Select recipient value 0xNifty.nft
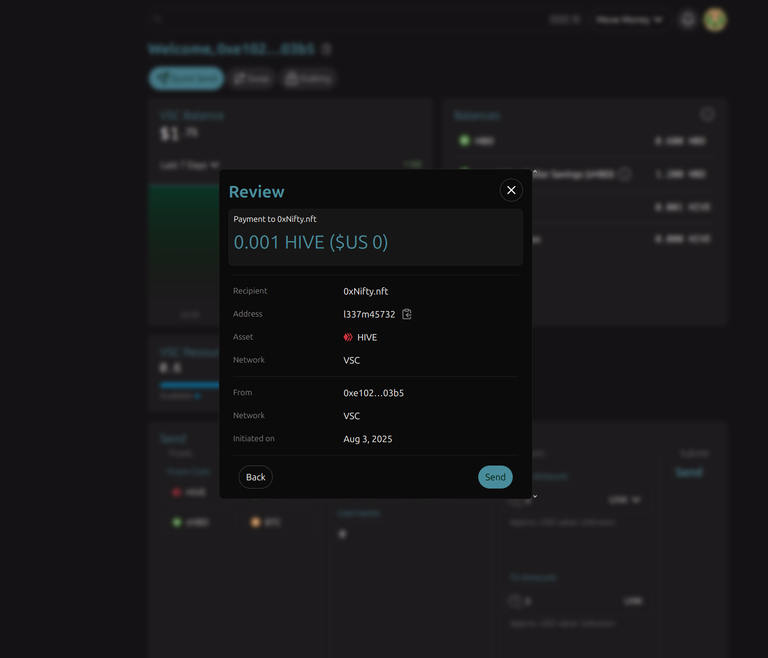 (365, 291)
